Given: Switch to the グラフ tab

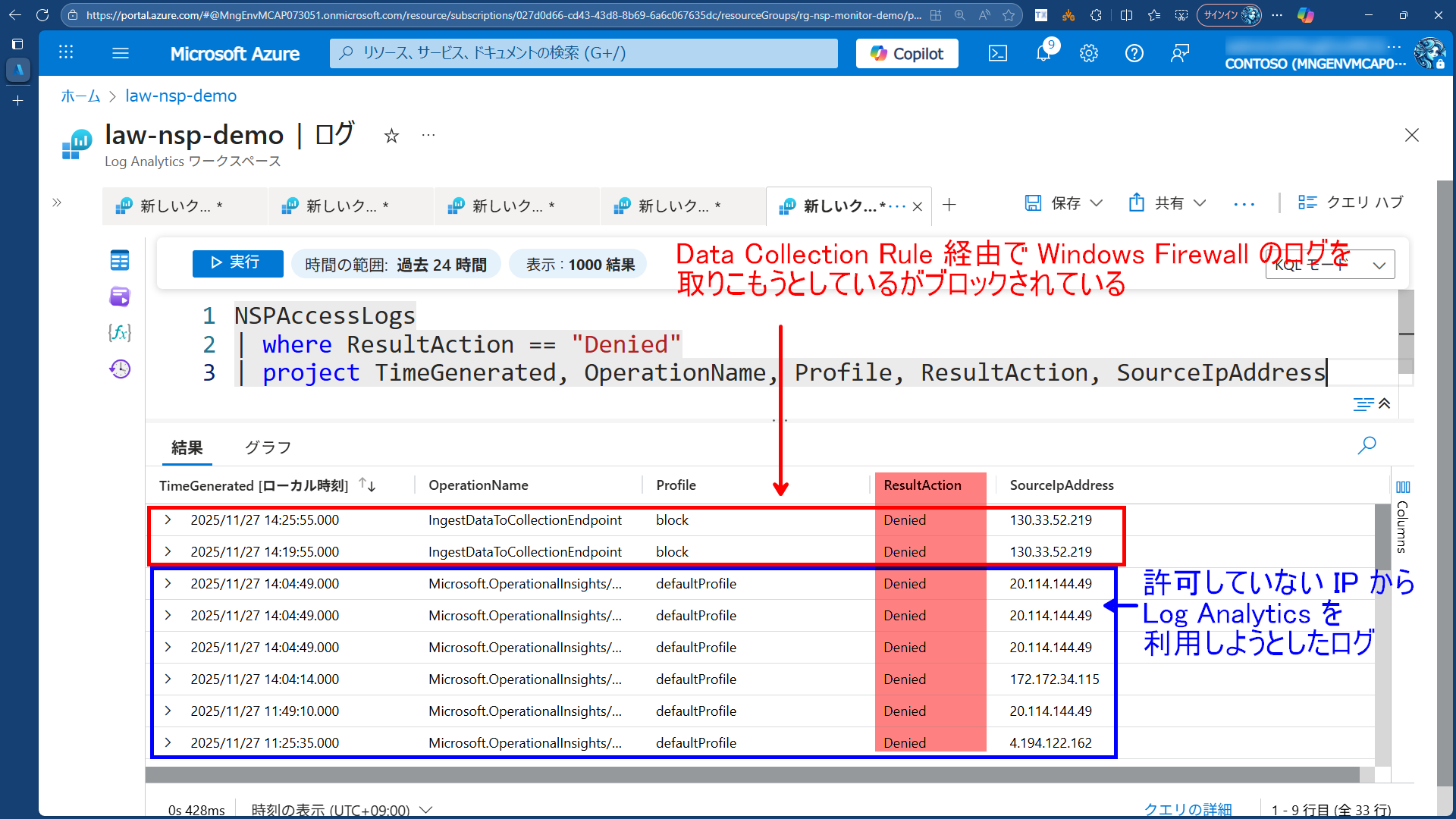Looking at the screenshot, I should pyautogui.click(x=267, y=447).
